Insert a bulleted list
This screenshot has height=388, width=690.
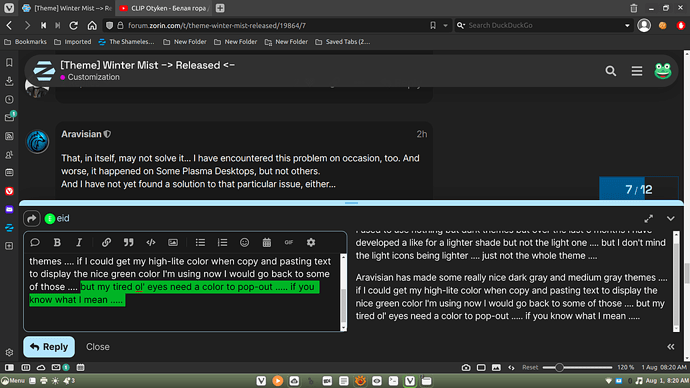200,242
